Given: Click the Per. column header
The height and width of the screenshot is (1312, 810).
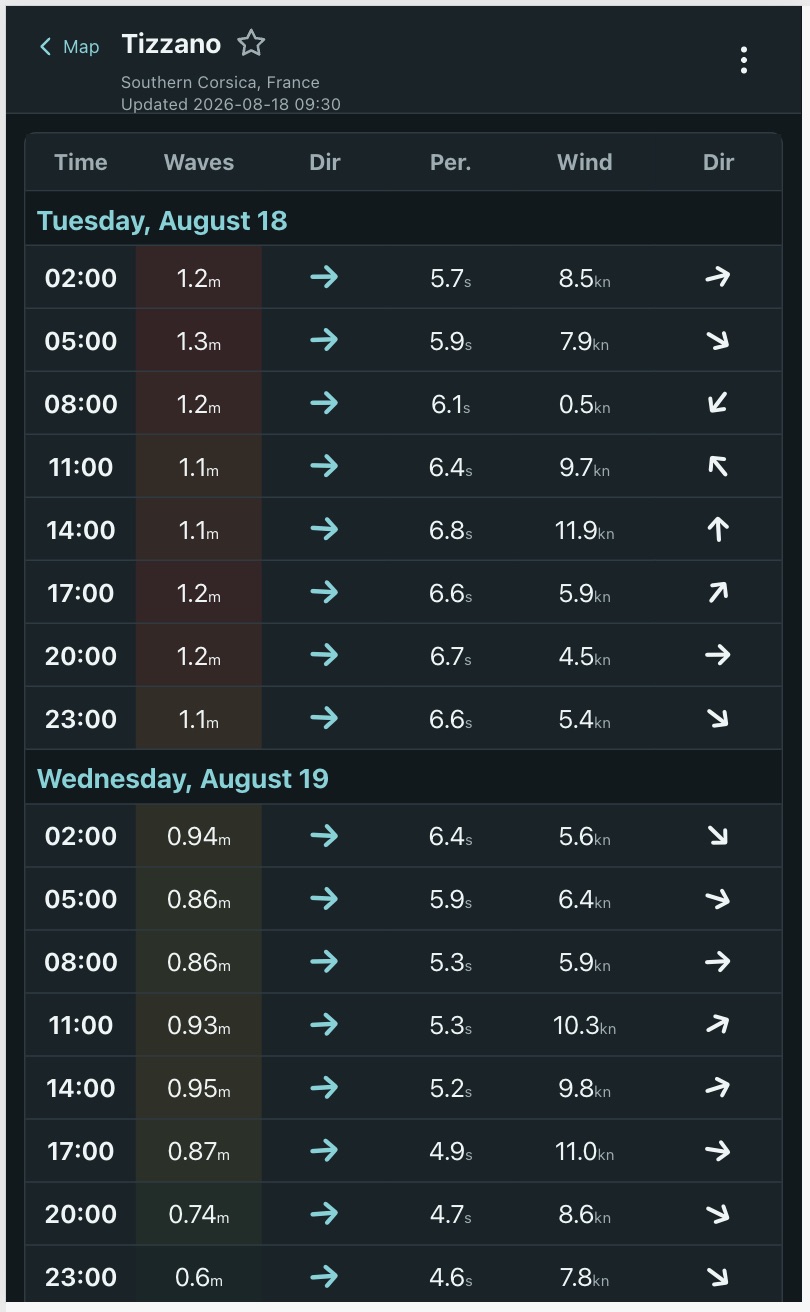Looking at the screenshot, I should pyautogui.click(x=451, y=162).
